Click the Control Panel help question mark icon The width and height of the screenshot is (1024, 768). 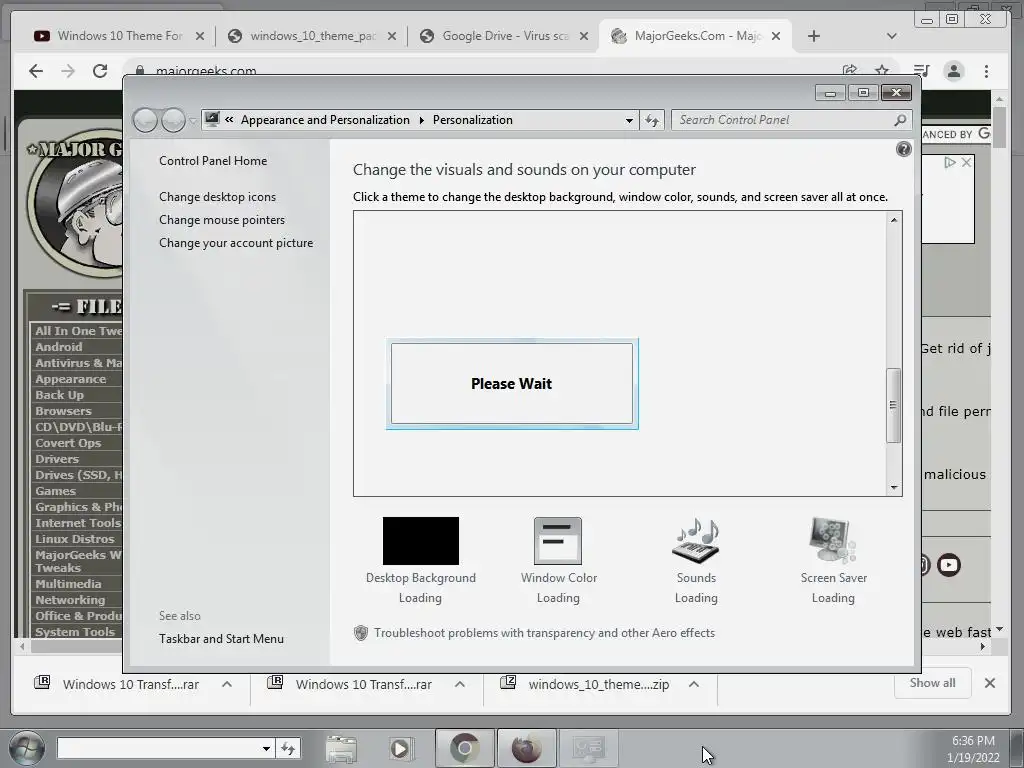click(903, 150)
